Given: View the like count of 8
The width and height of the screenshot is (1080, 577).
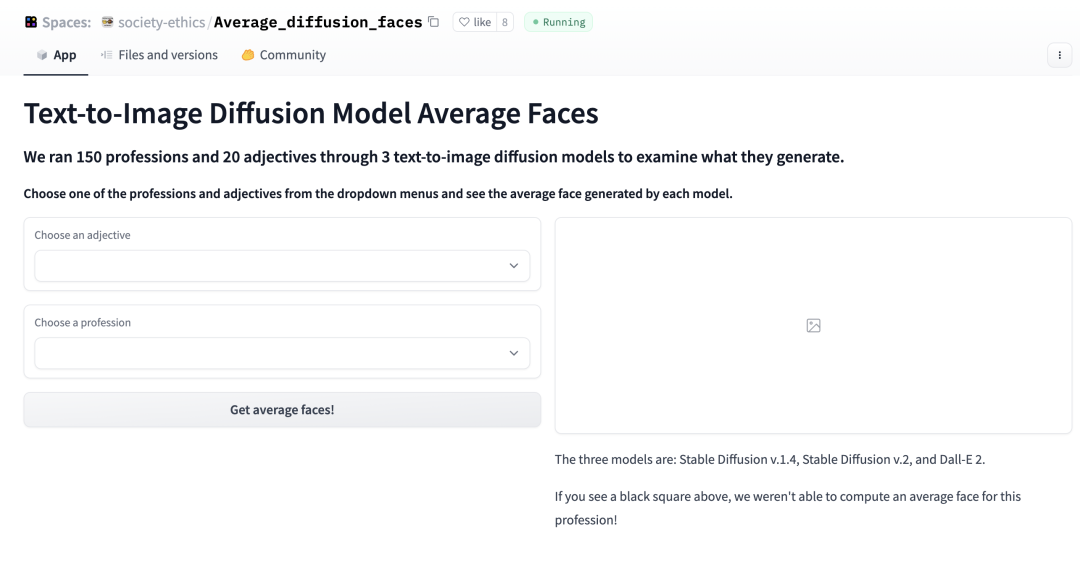Looking at the screenshot, I should coord(505,22).
